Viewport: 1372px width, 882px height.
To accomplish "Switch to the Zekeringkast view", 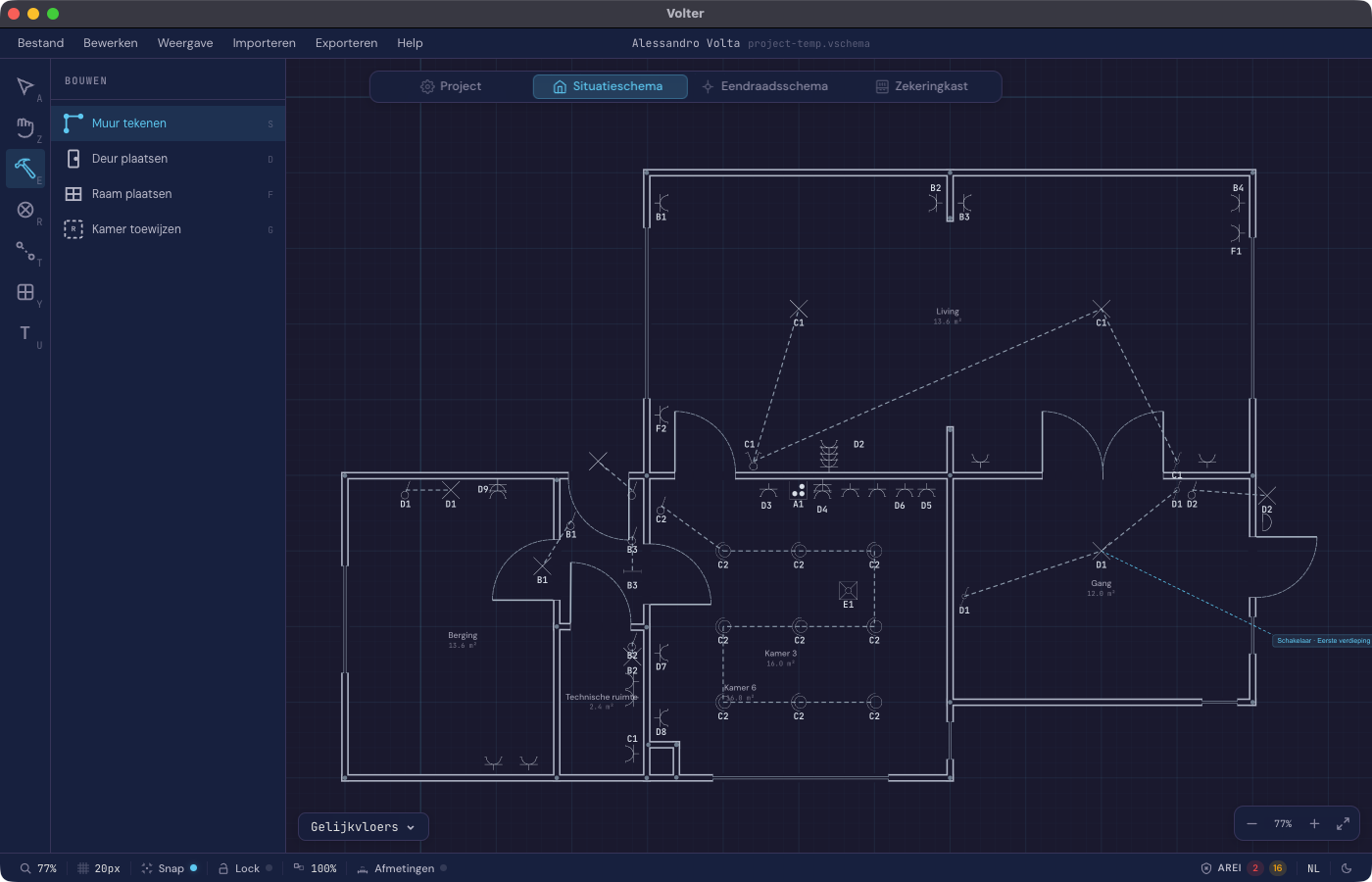I will [925, 86].
